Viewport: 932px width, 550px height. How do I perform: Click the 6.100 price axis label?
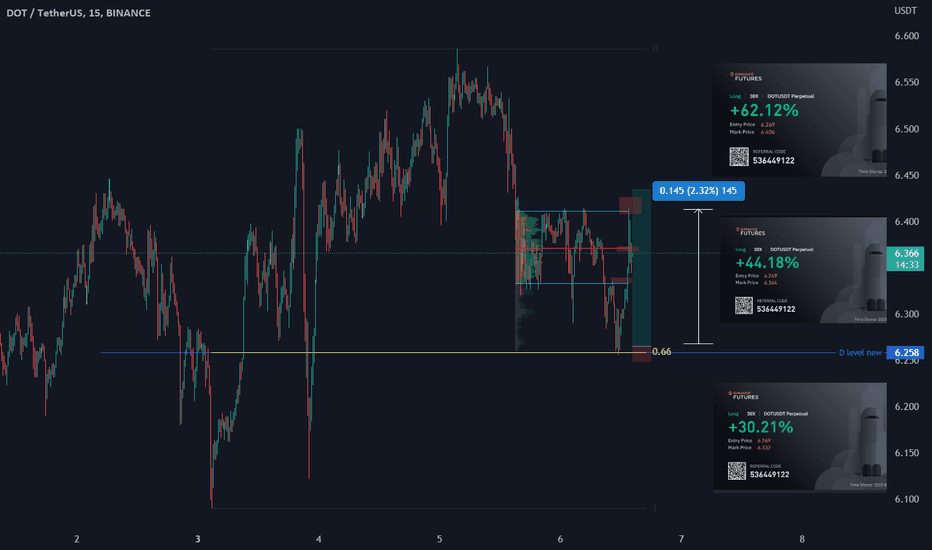tap(906, 499)
